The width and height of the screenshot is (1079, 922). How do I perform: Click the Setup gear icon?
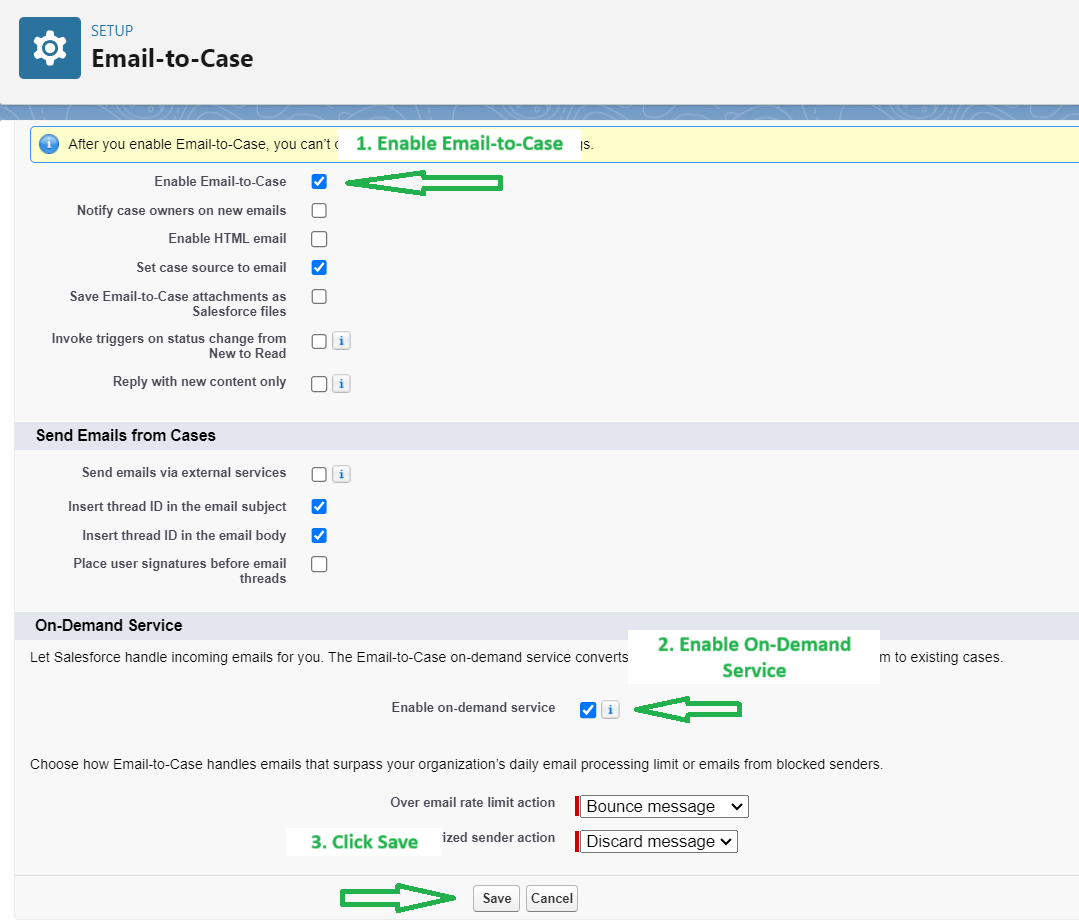pyautogui.click(x=49, y=47)
